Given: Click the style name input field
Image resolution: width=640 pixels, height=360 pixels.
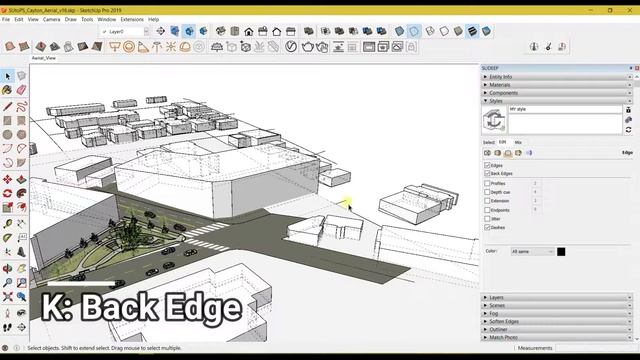Looking at the screenshot, I should click(x=565, y=109).
